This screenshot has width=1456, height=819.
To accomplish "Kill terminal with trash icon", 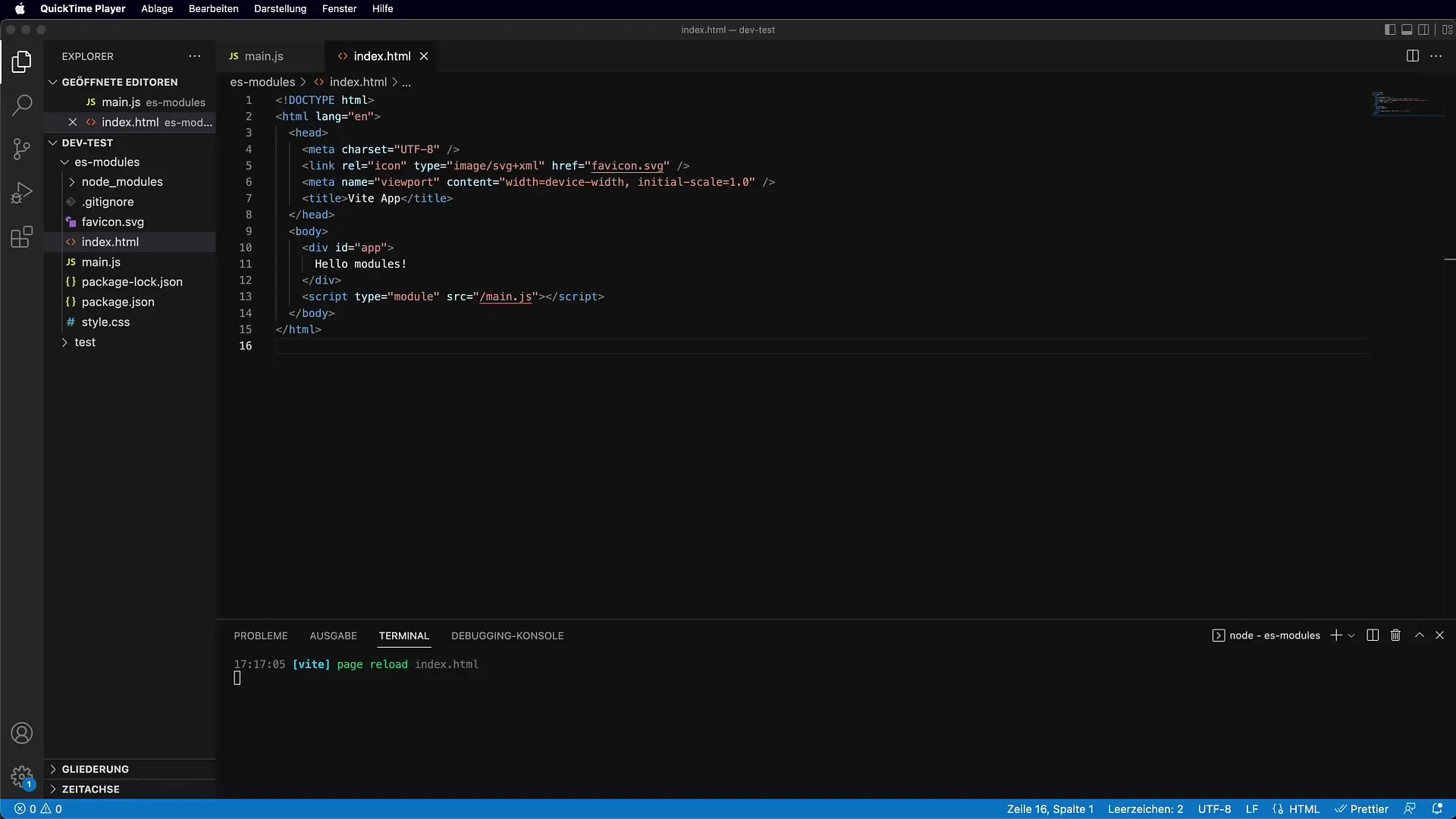I will 1395,635.
